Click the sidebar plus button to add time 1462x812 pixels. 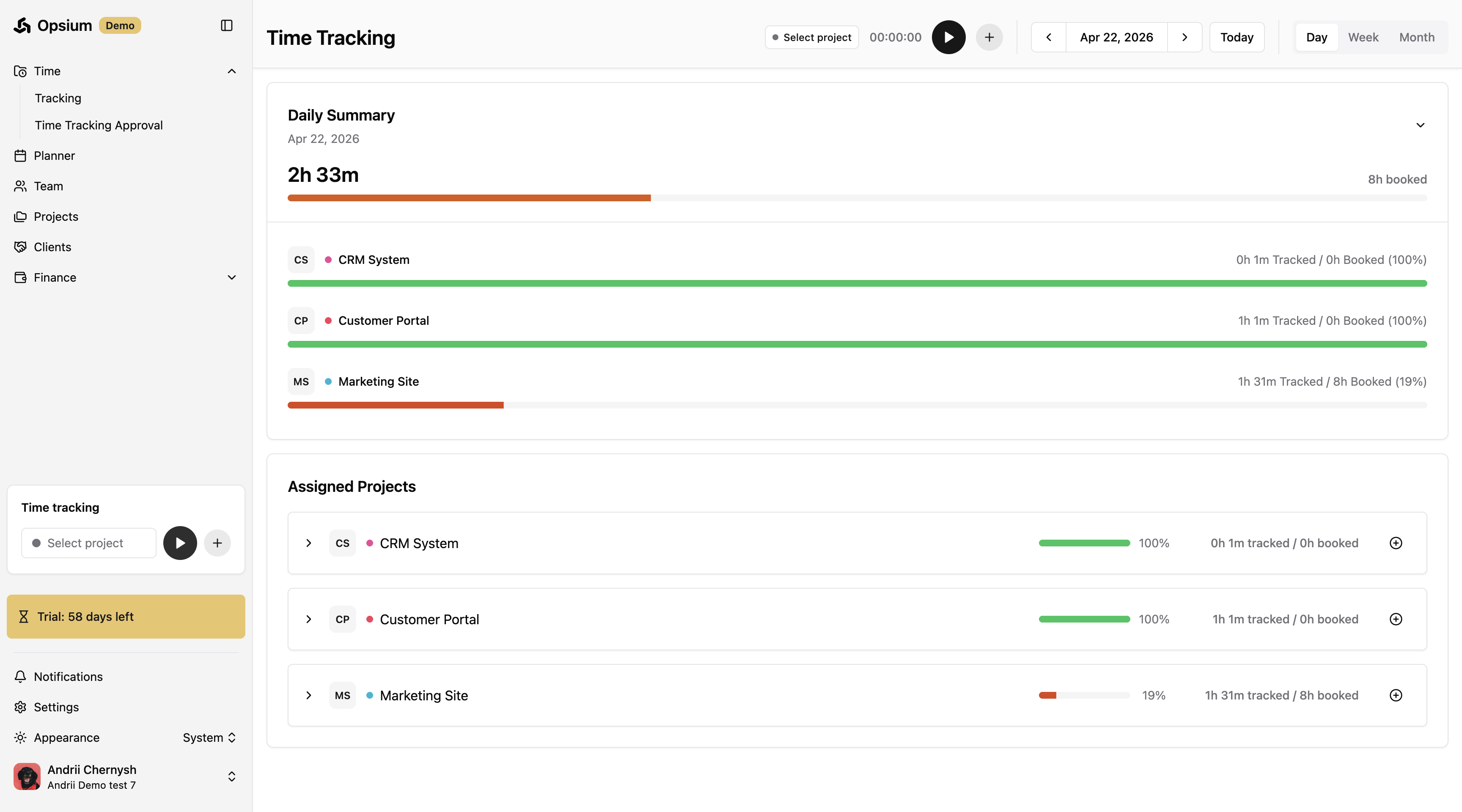(x=217, y=543)
